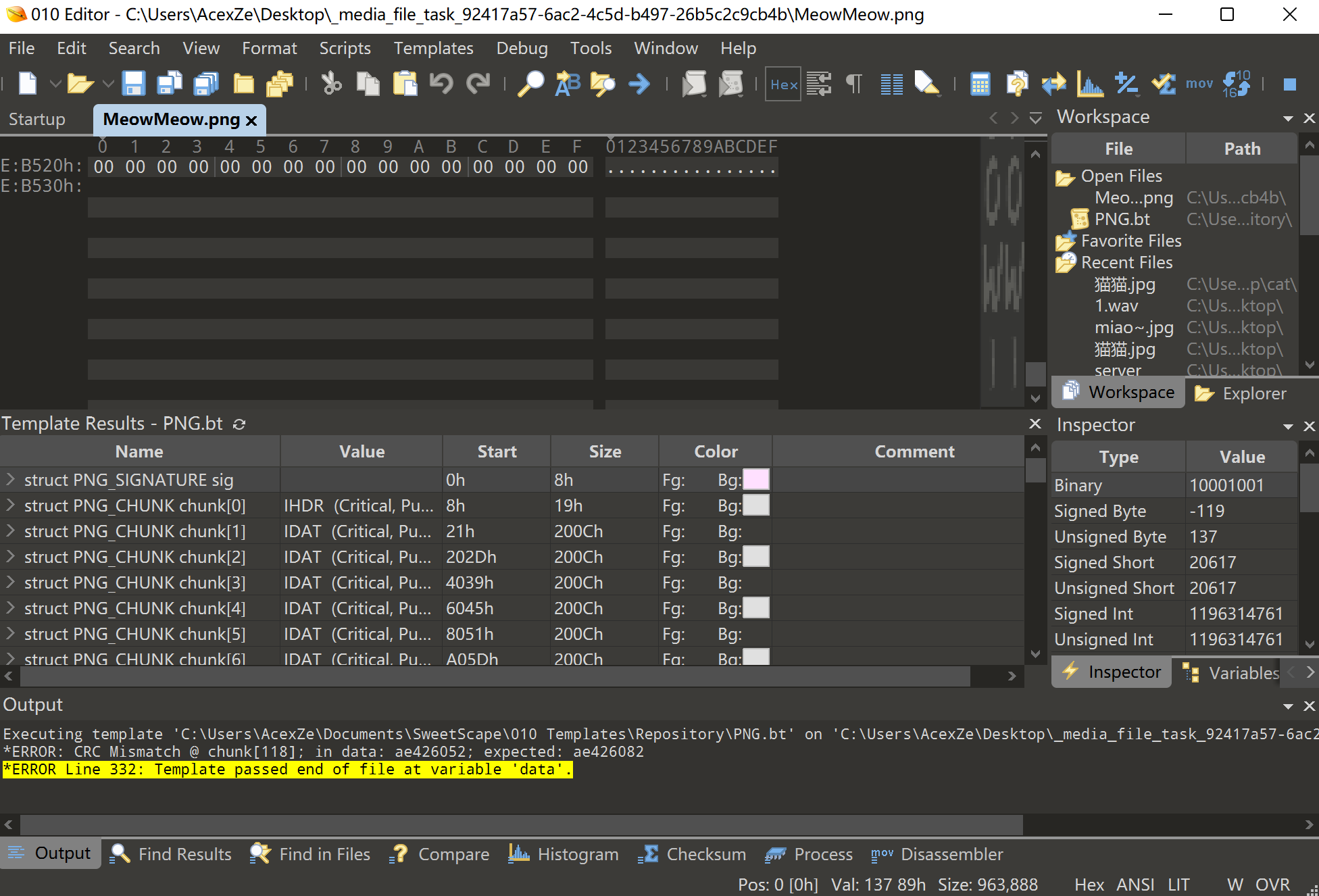Click the pink Bg swatch for sig row
The height and width of the screenshot is (896, 1319).
756,479
